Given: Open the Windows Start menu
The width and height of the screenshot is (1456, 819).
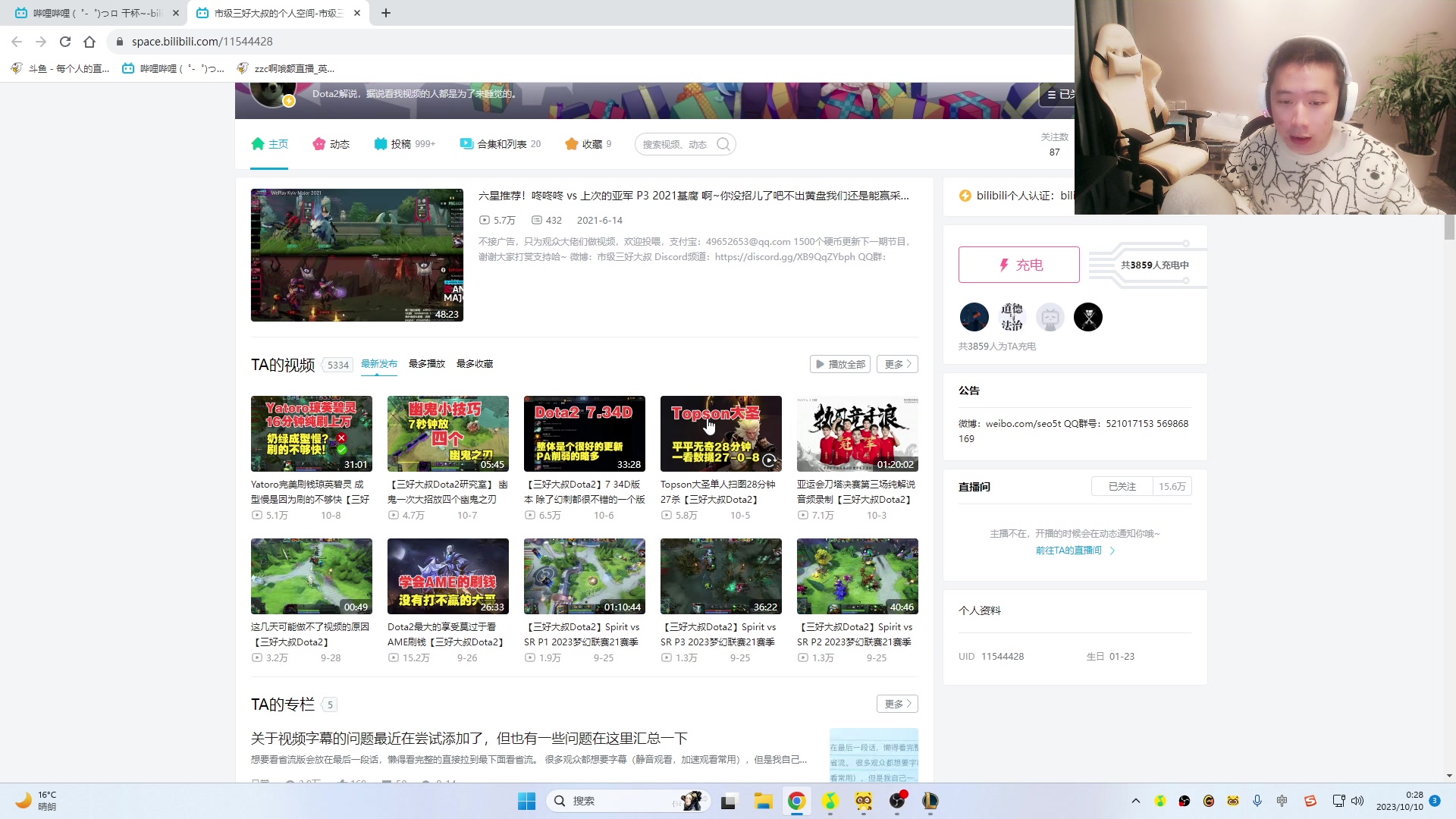Looking at the screenshot, I should 526,801.
